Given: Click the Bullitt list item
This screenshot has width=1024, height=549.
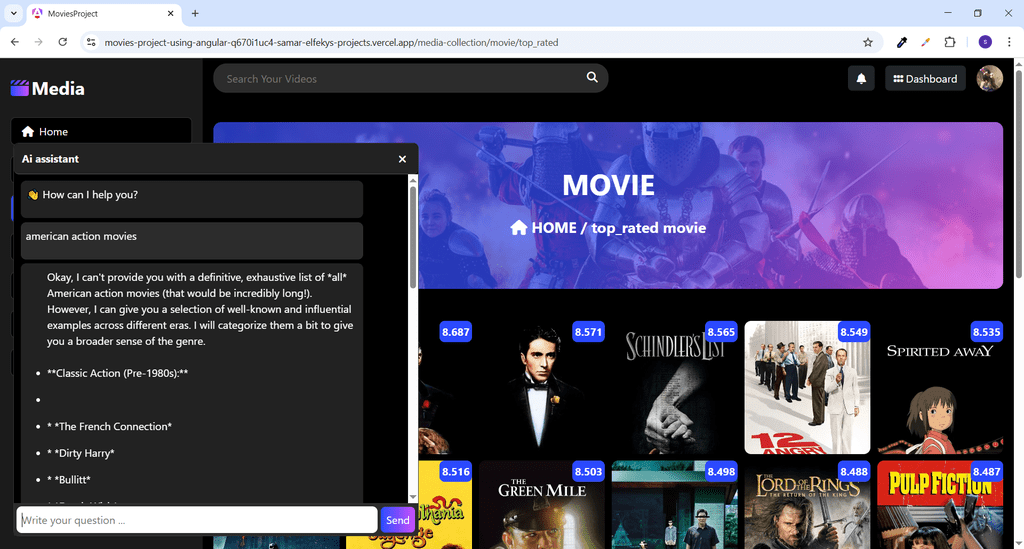Looking at the screenshot, I should coord(69,480).
